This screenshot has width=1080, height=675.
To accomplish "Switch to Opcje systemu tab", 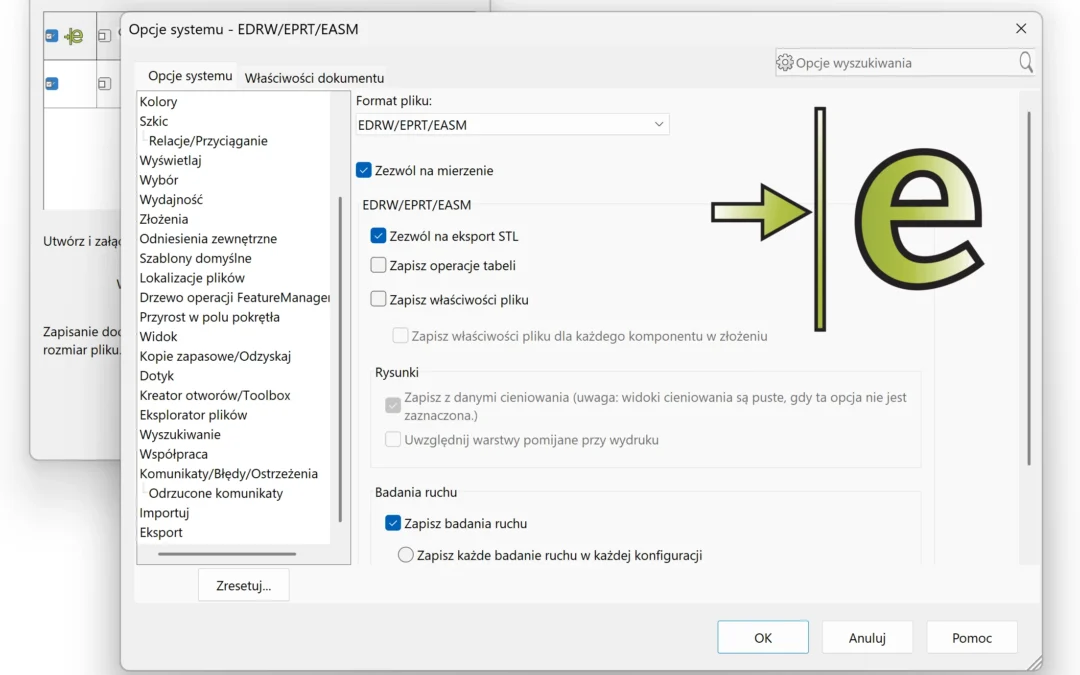I will 190,76.
